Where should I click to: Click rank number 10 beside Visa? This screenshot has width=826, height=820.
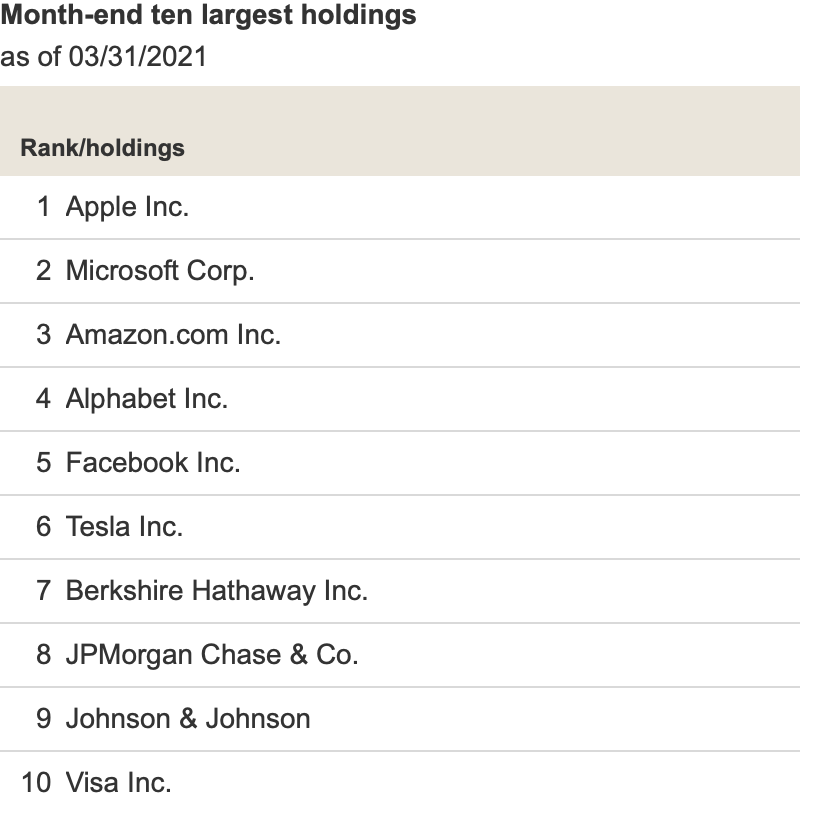coord(36,783)
